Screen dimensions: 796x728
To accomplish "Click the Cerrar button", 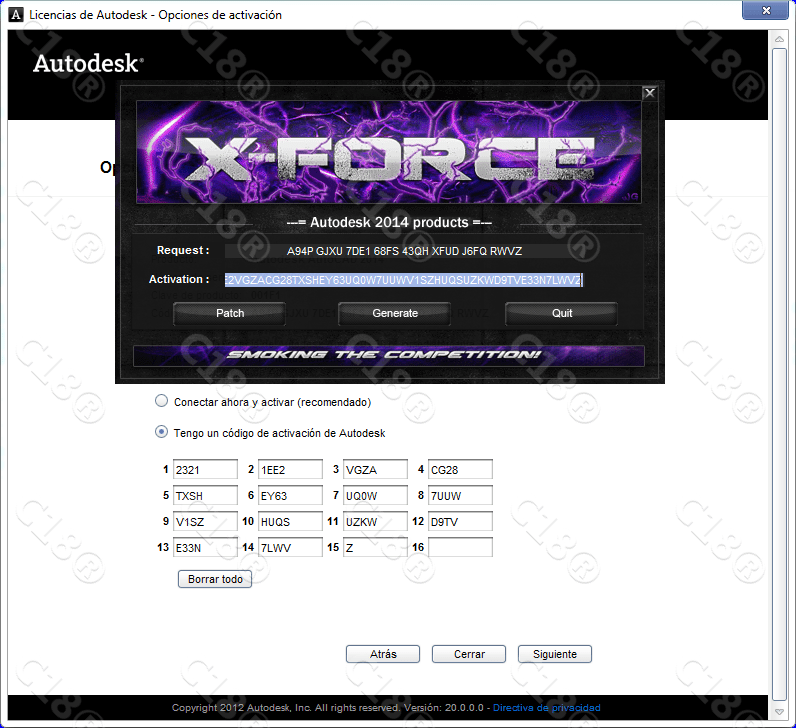I will [469, 654].
